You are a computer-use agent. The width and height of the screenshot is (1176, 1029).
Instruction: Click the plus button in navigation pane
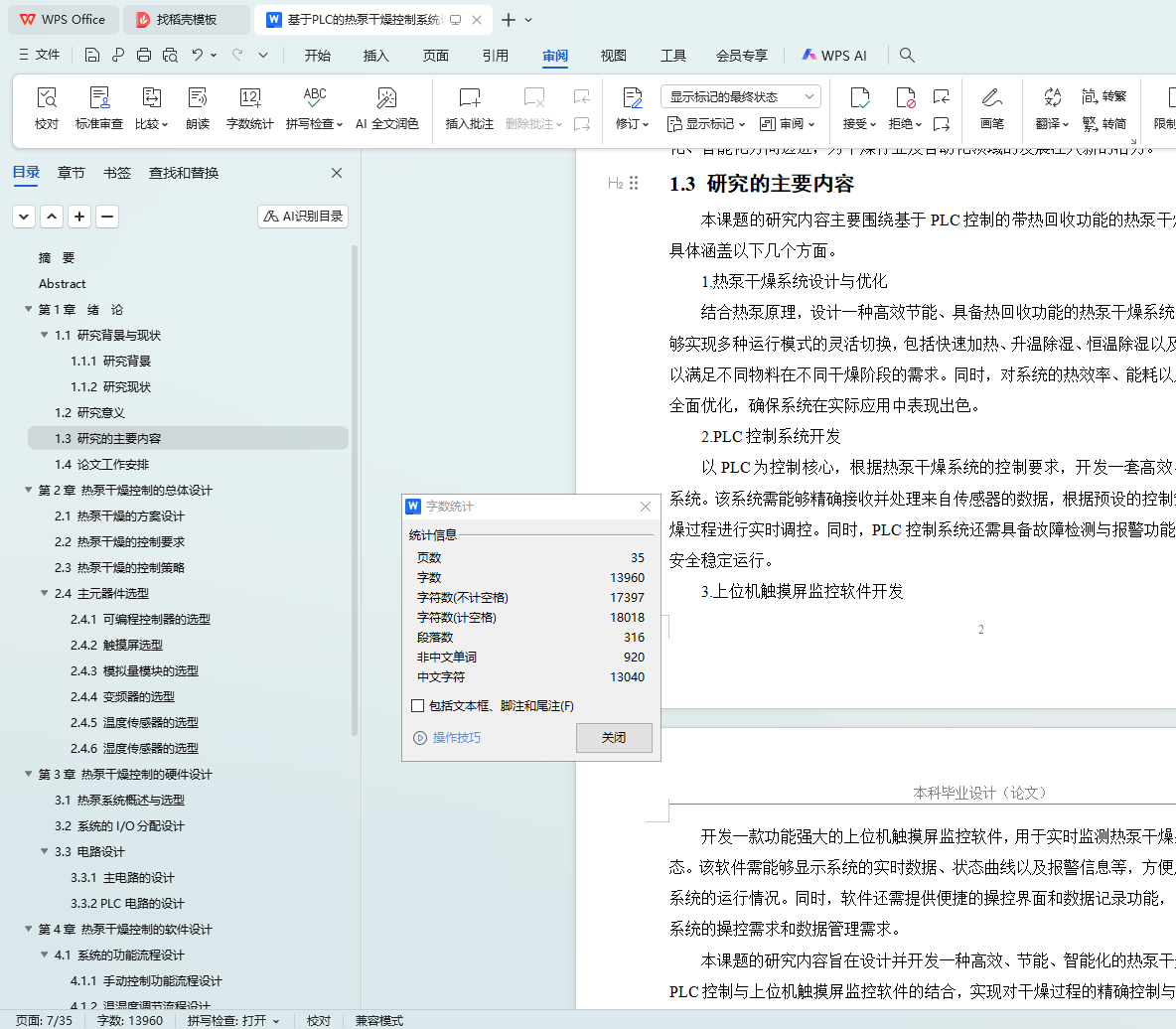coord(79,217)
